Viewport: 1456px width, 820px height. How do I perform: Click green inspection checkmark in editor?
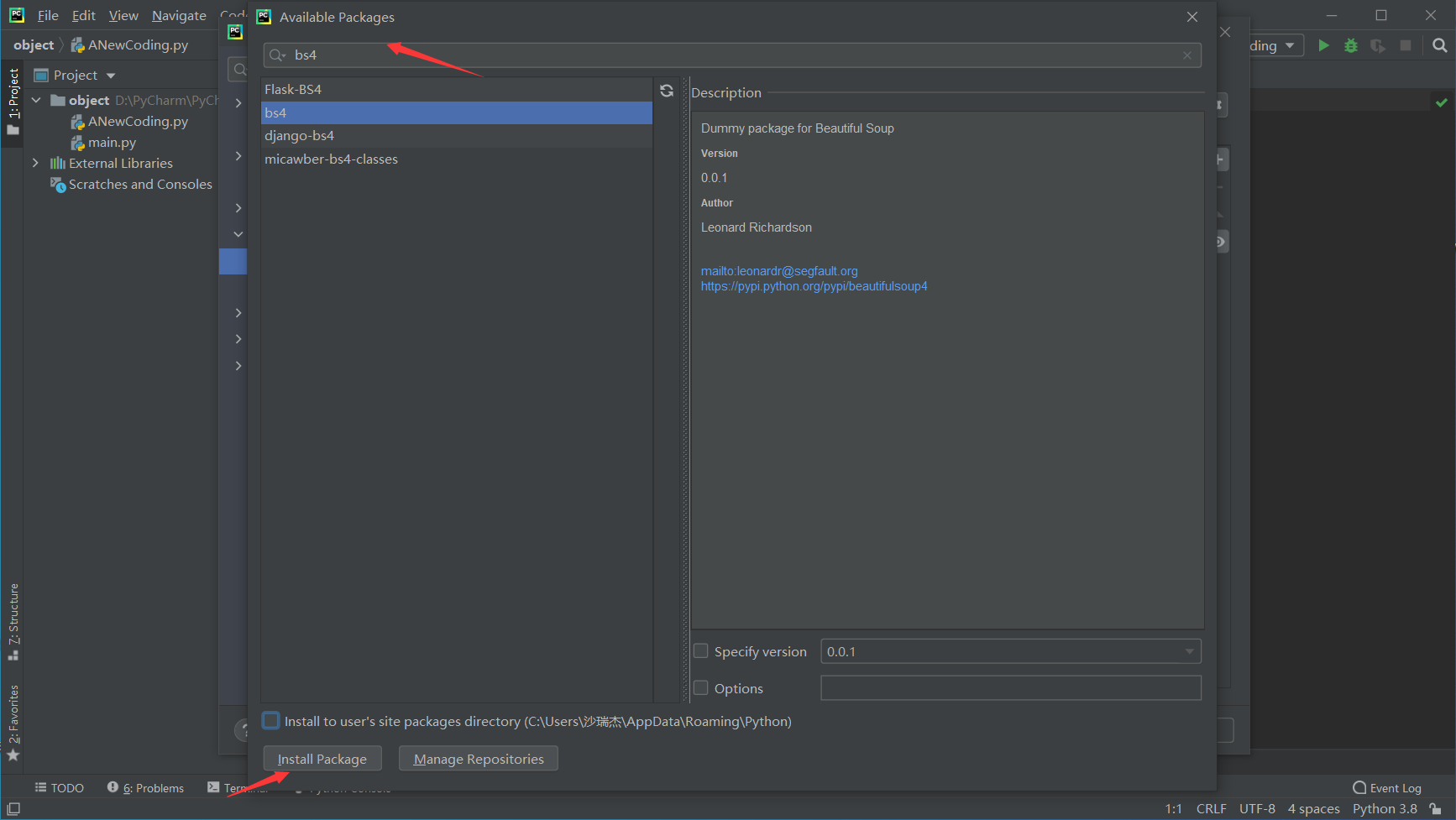click(x=1442, y=102)
